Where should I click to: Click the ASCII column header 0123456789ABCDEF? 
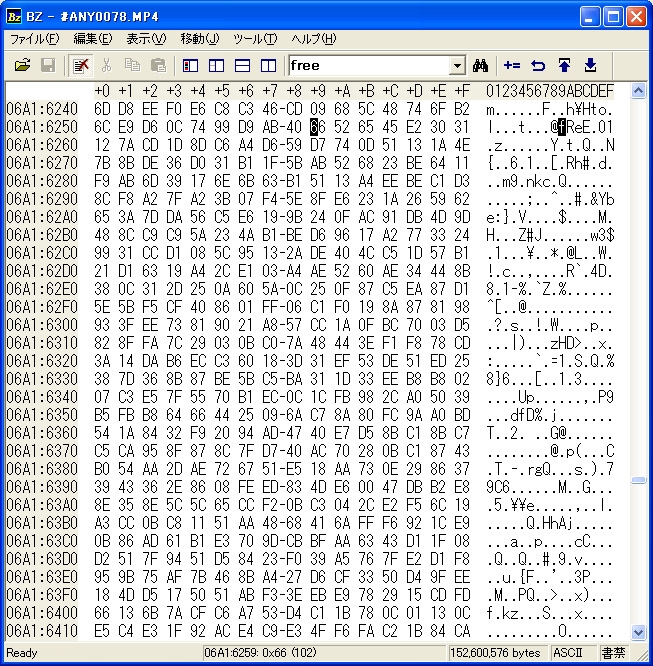point(550,91)
